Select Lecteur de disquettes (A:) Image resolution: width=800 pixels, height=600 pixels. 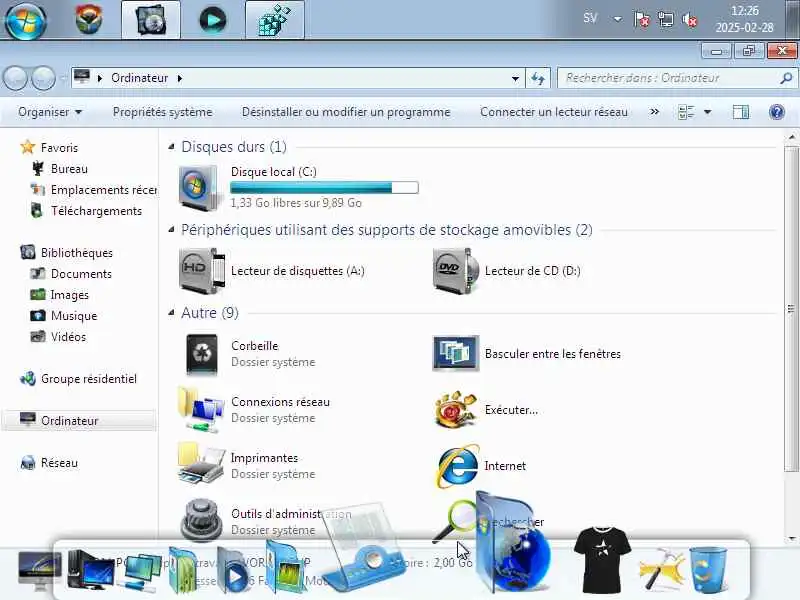(x=272, y=271)
